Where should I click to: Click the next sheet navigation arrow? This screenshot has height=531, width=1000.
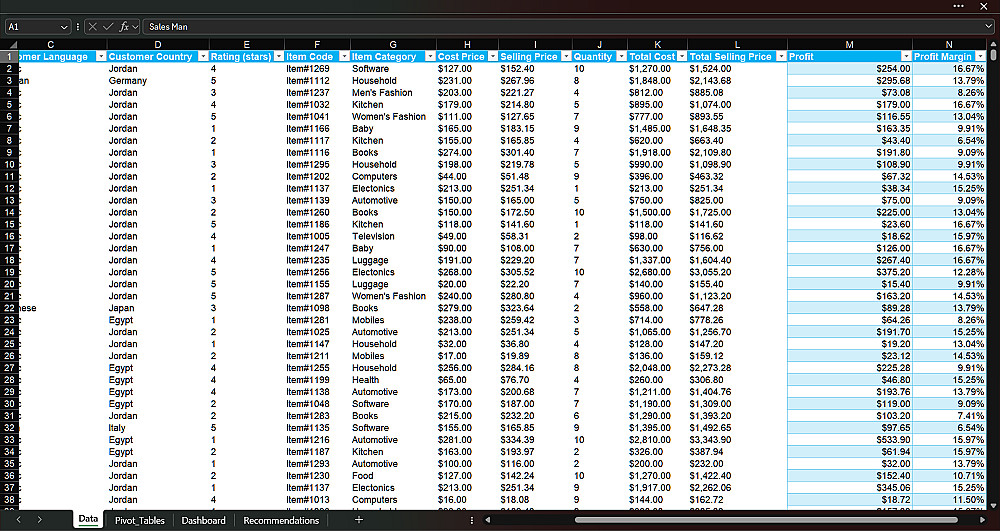40,520
